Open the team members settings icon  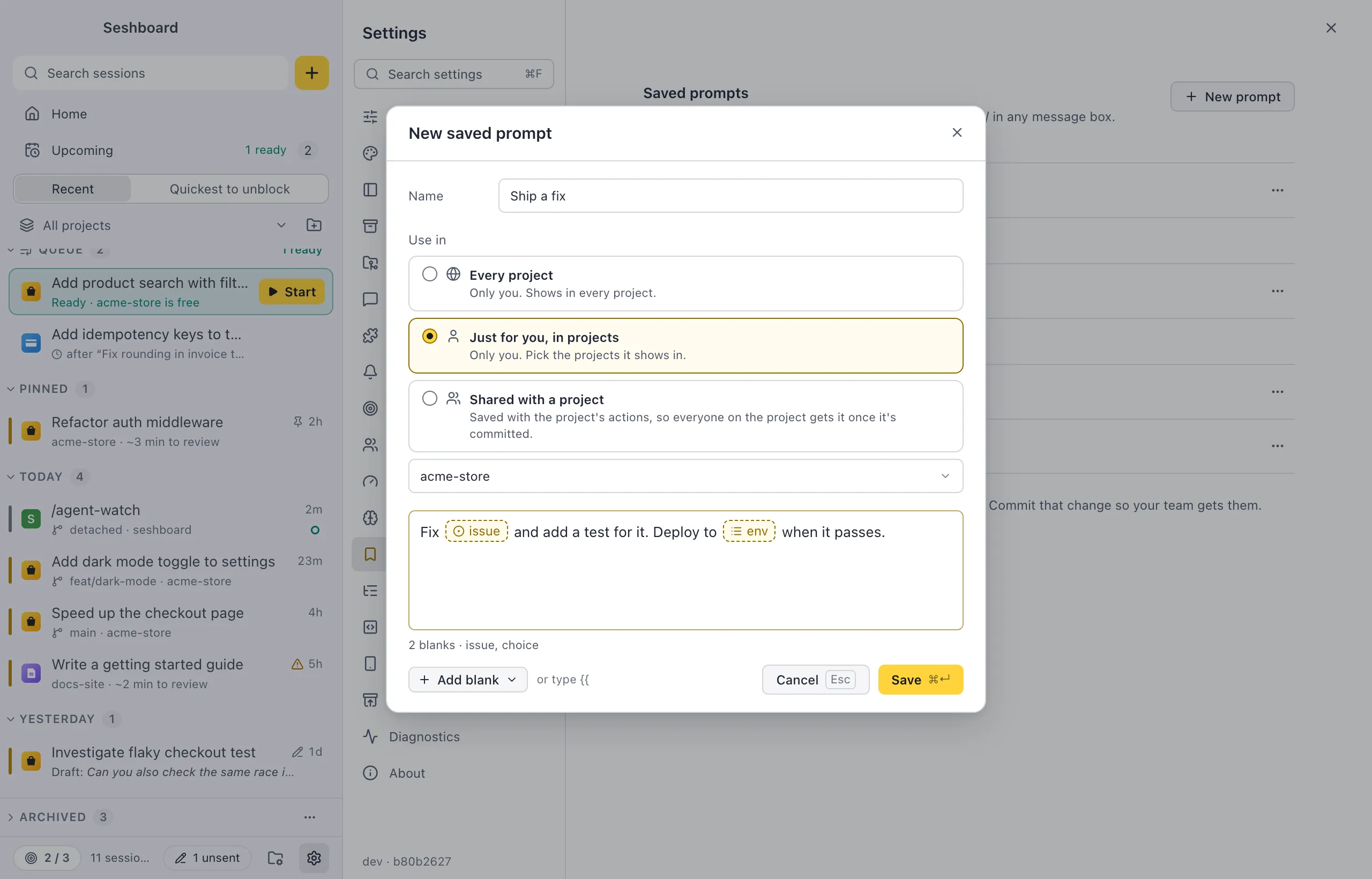click(x=370, y=445)
